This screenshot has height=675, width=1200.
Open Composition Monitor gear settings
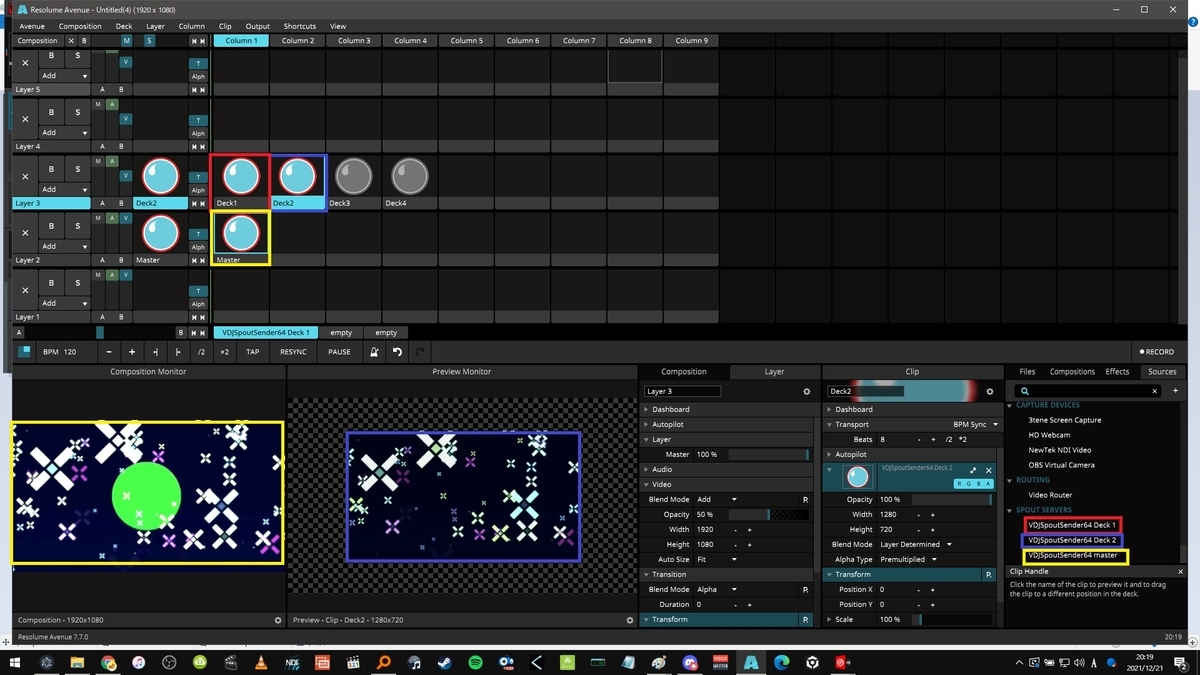pos(278,620)
